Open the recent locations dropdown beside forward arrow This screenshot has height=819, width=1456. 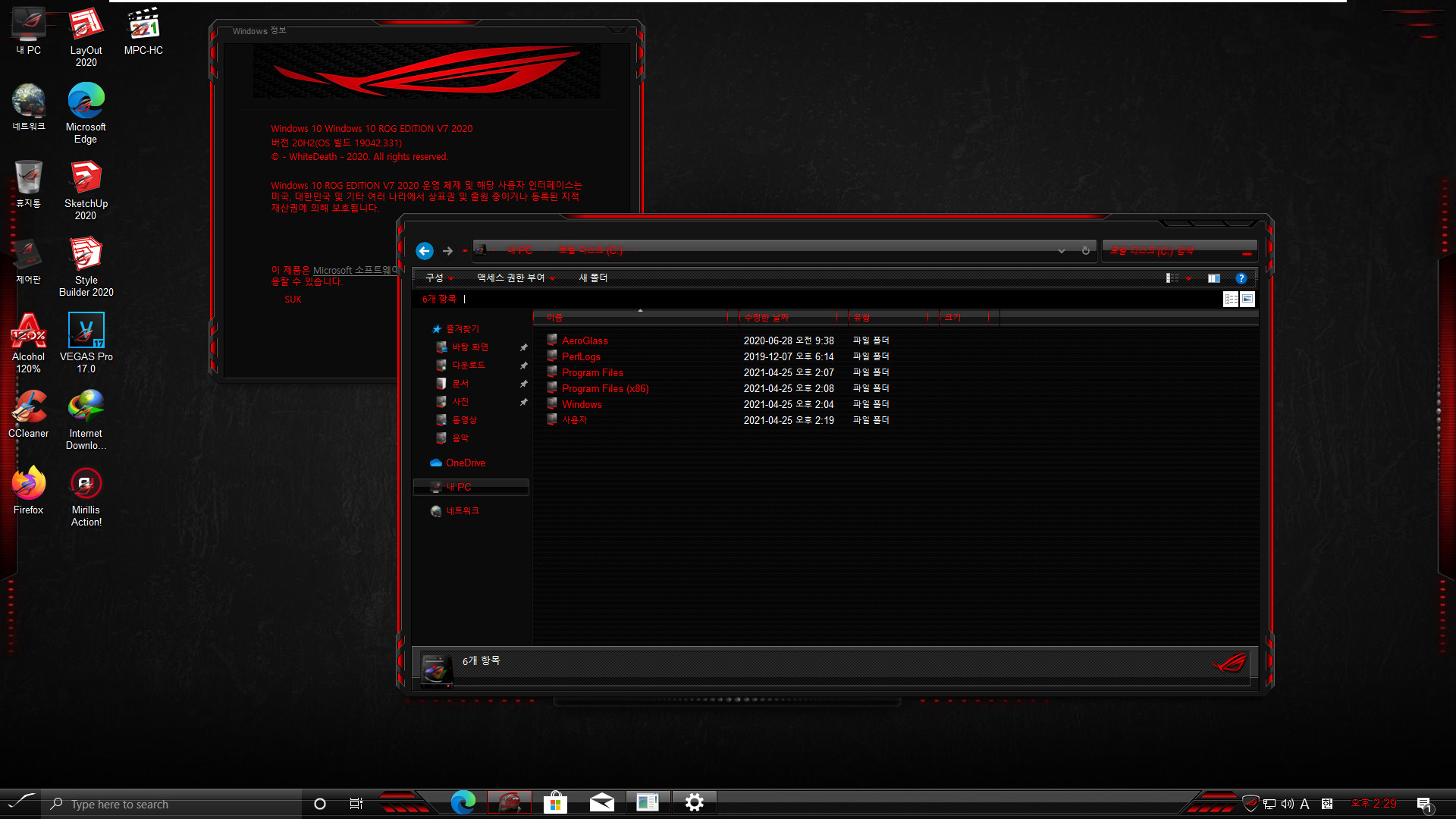(465, 251)
